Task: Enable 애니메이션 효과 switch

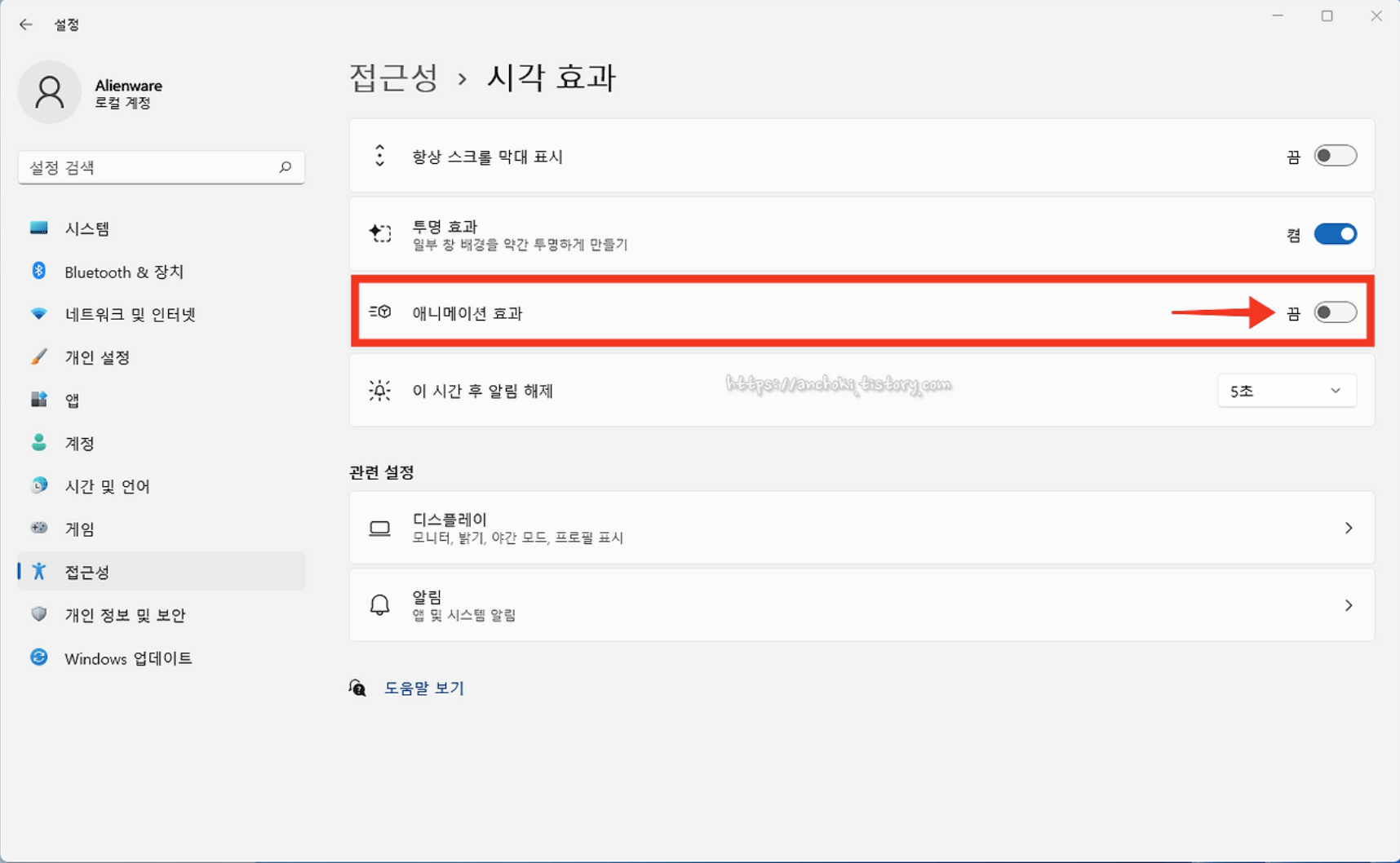Action: [x=1335, y=312]
